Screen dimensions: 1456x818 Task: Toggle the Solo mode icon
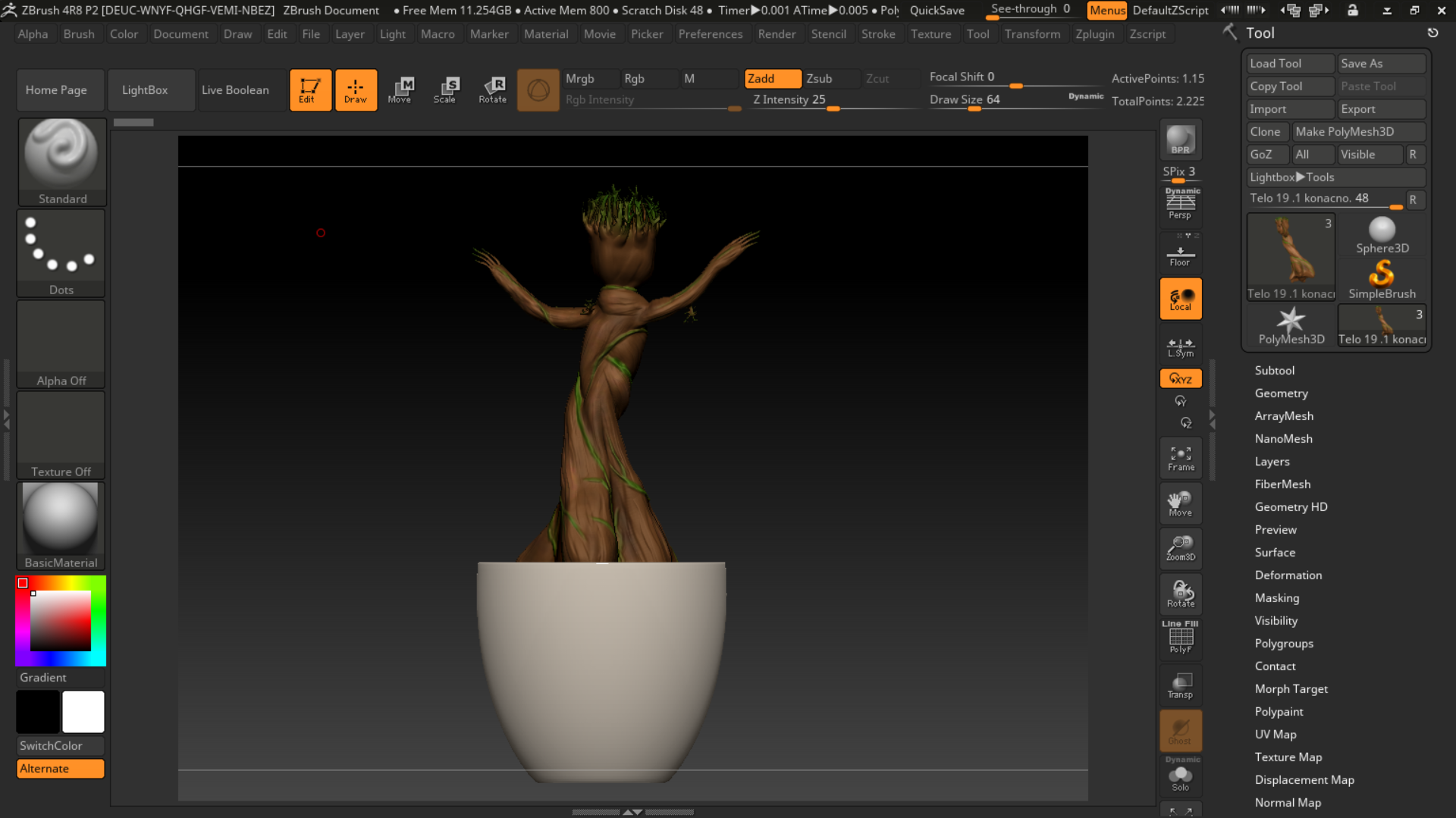coord(1181,776)
